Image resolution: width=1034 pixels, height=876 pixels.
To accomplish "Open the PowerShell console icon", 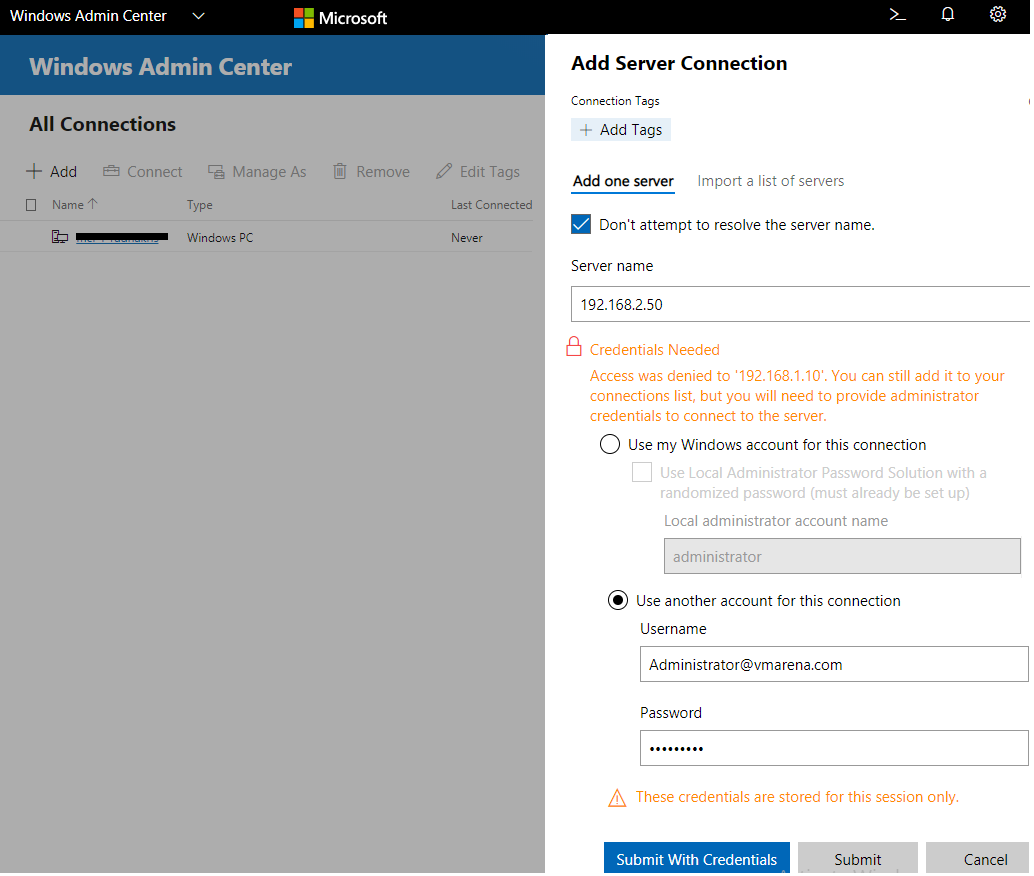I will coord(898,15).
